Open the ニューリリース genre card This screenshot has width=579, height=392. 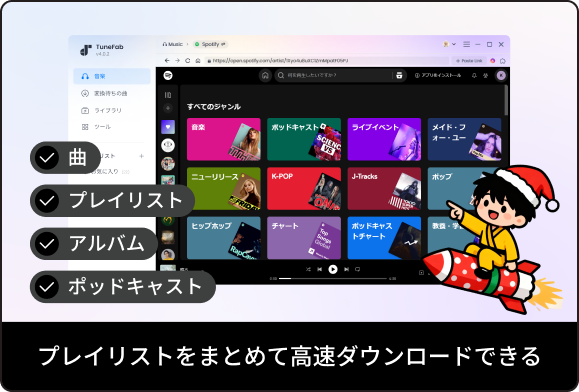(224, 189)
